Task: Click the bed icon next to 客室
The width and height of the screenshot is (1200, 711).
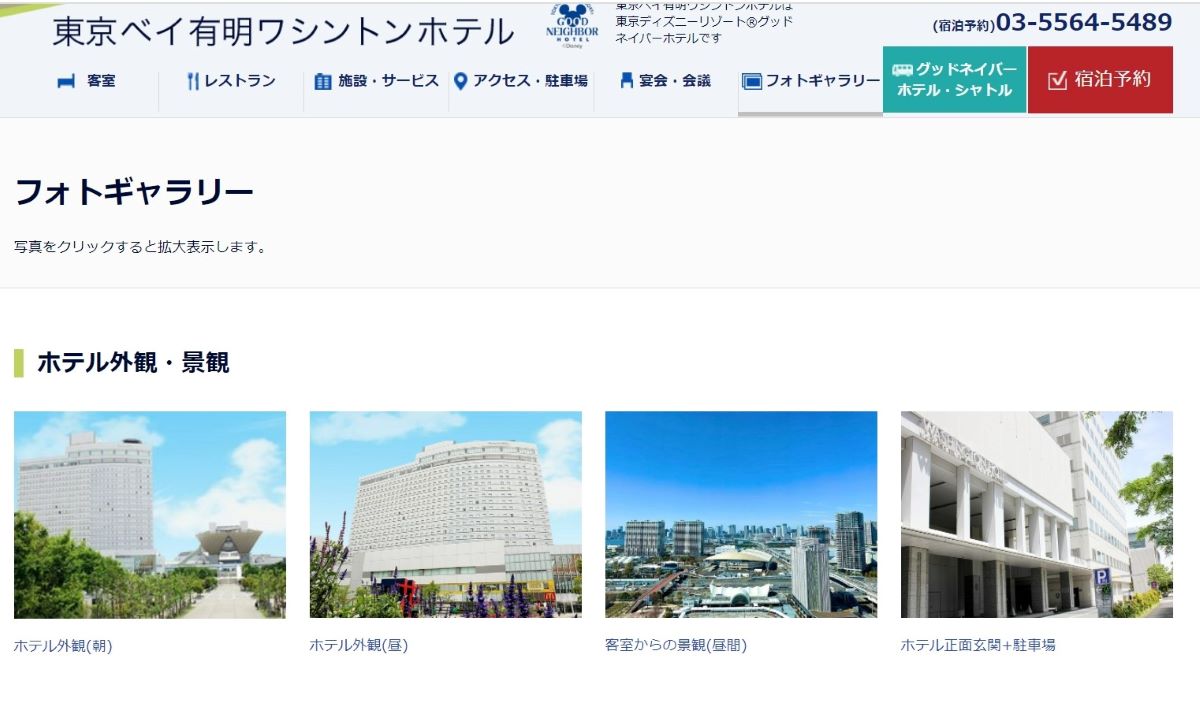Action: pos(66,81)
